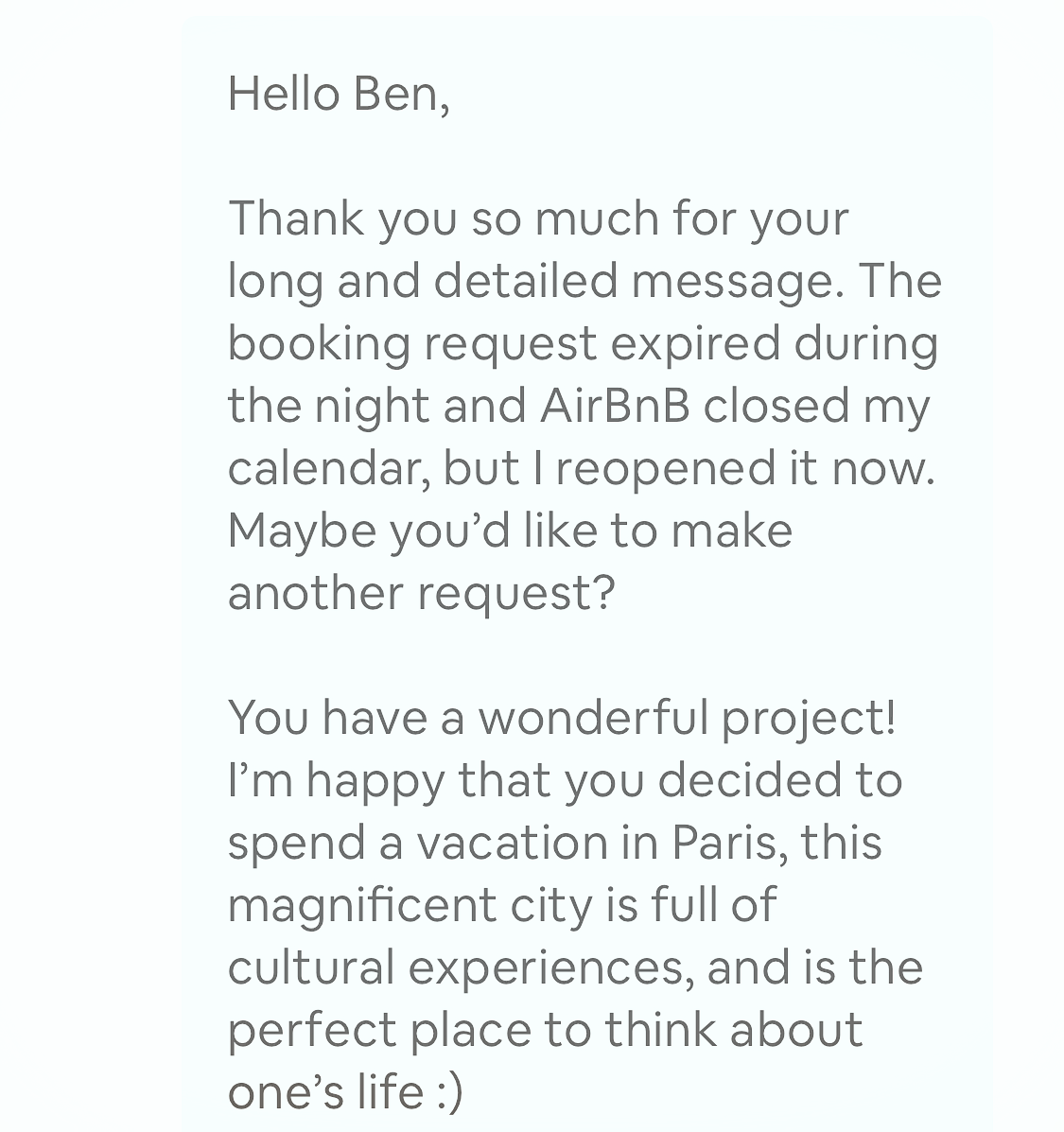Tap the word "expired" in the message
The width and height of the screenshot is (1064, 1132).
[695, 345]
